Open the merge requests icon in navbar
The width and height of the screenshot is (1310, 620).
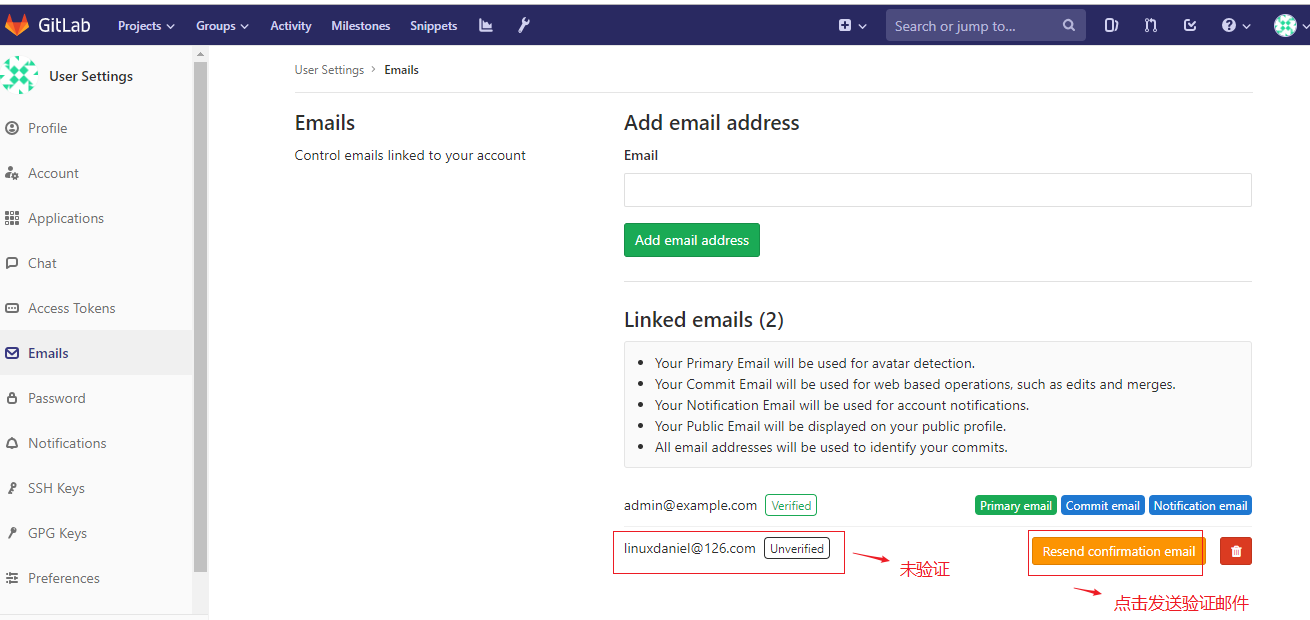point(1151,26)
